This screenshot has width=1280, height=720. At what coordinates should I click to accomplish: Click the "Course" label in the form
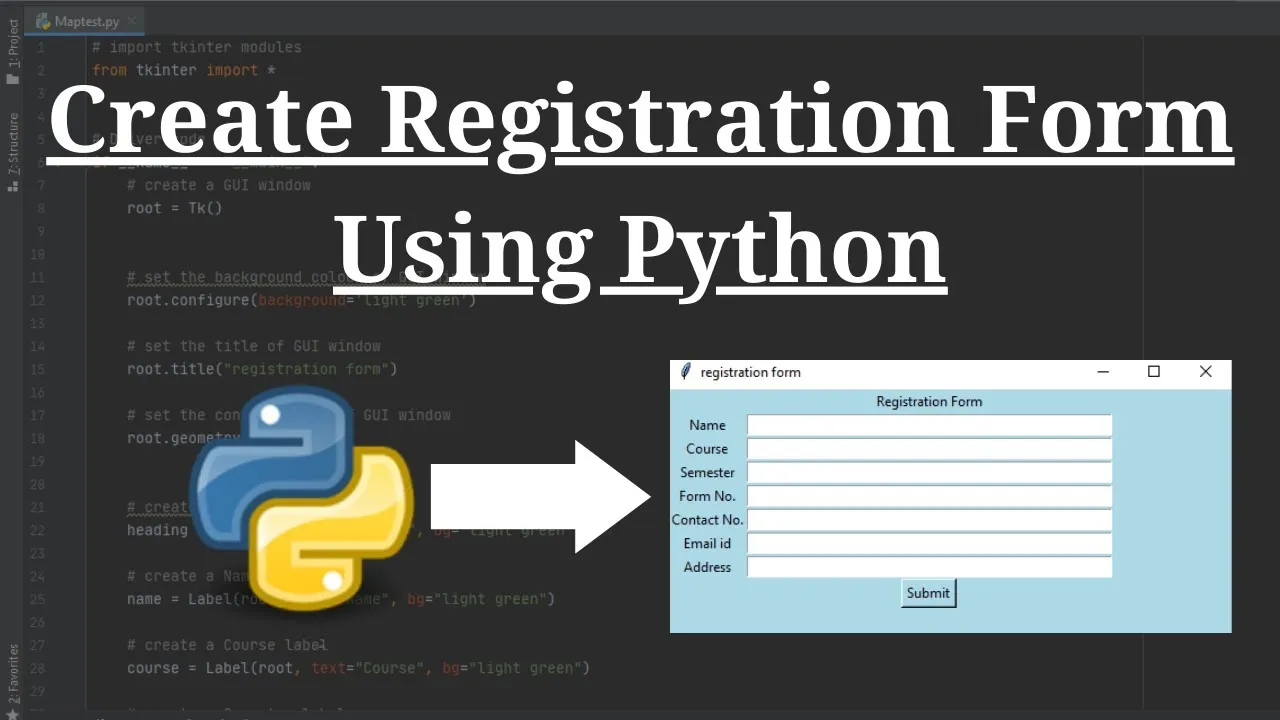point(707,449)
